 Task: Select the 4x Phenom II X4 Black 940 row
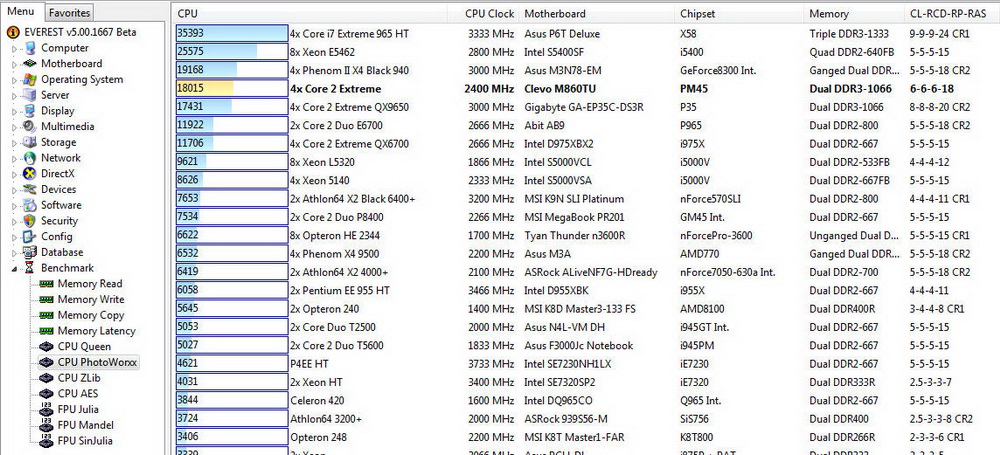pos(587,70)
